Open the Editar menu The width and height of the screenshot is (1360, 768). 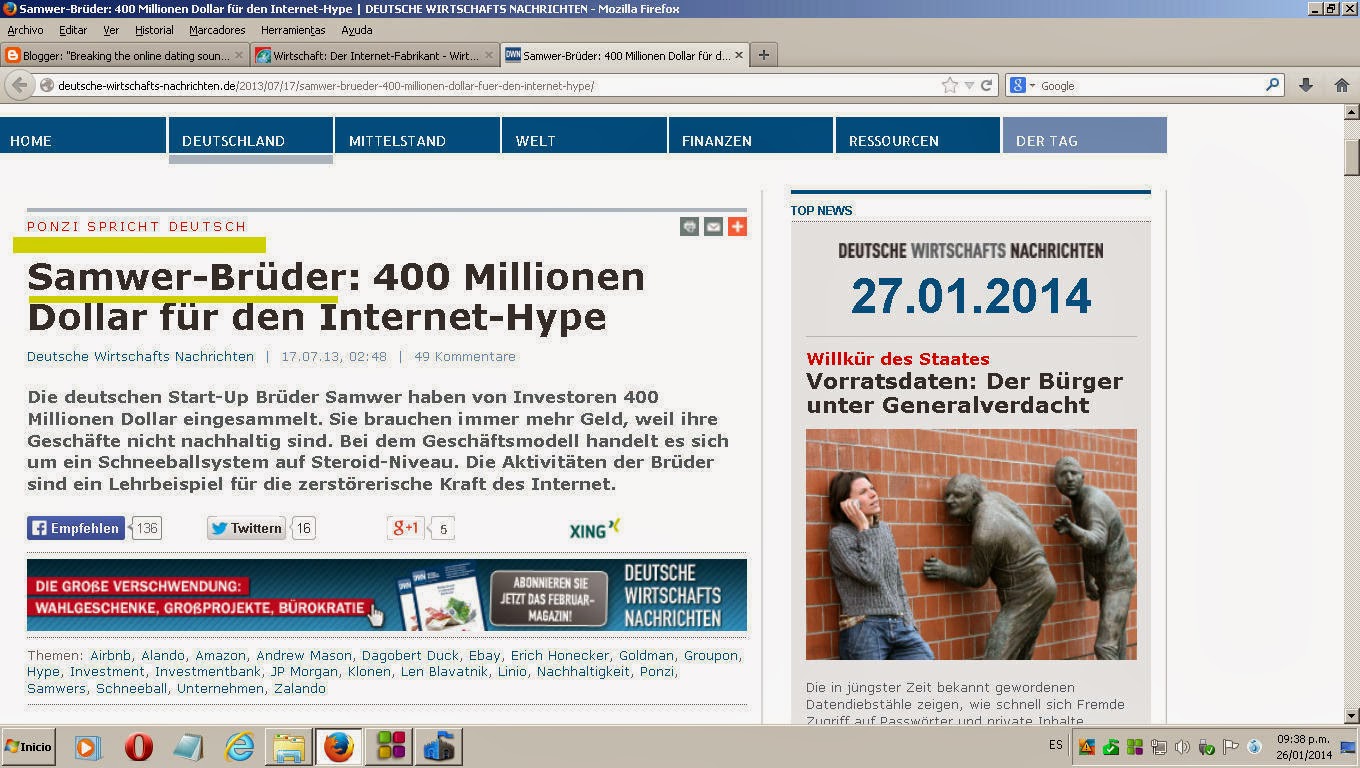73,30
